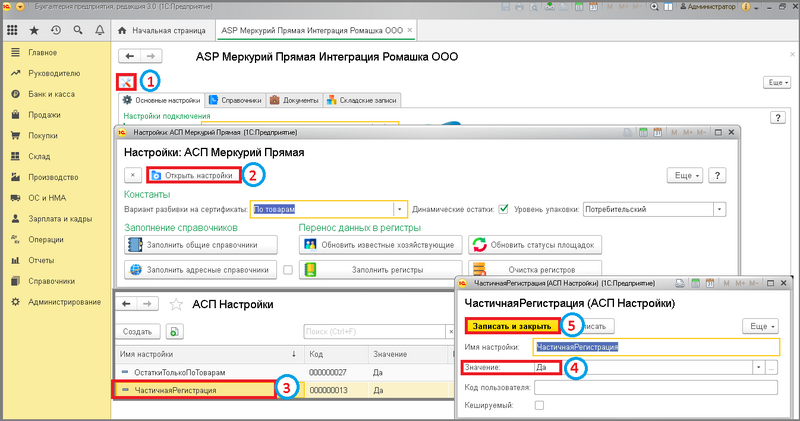Screen dimensions: 800x421
Task: Open the sections menu grid icon
Action: click(x=12, y=31)
